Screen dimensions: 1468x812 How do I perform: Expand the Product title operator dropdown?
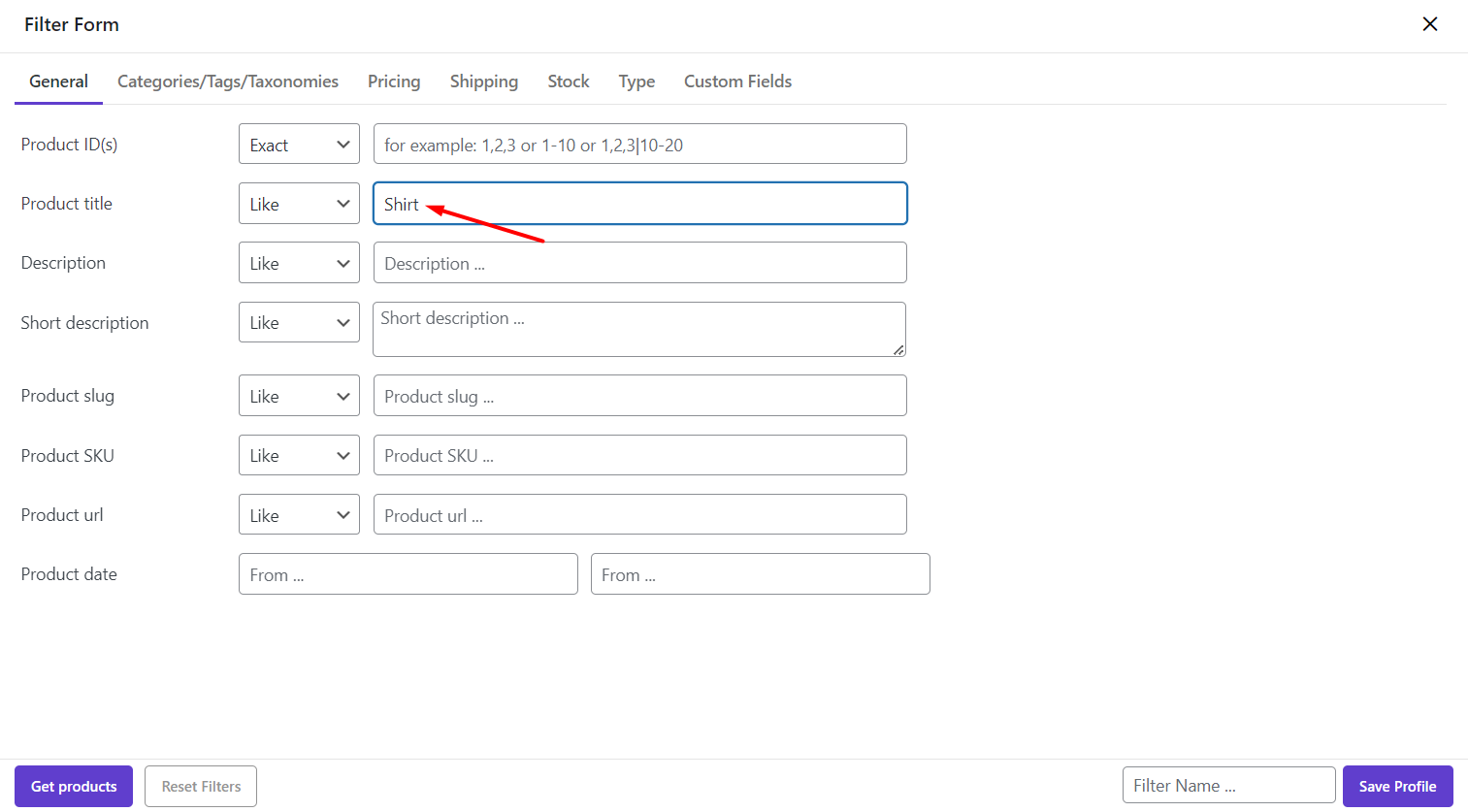(299, 204)
